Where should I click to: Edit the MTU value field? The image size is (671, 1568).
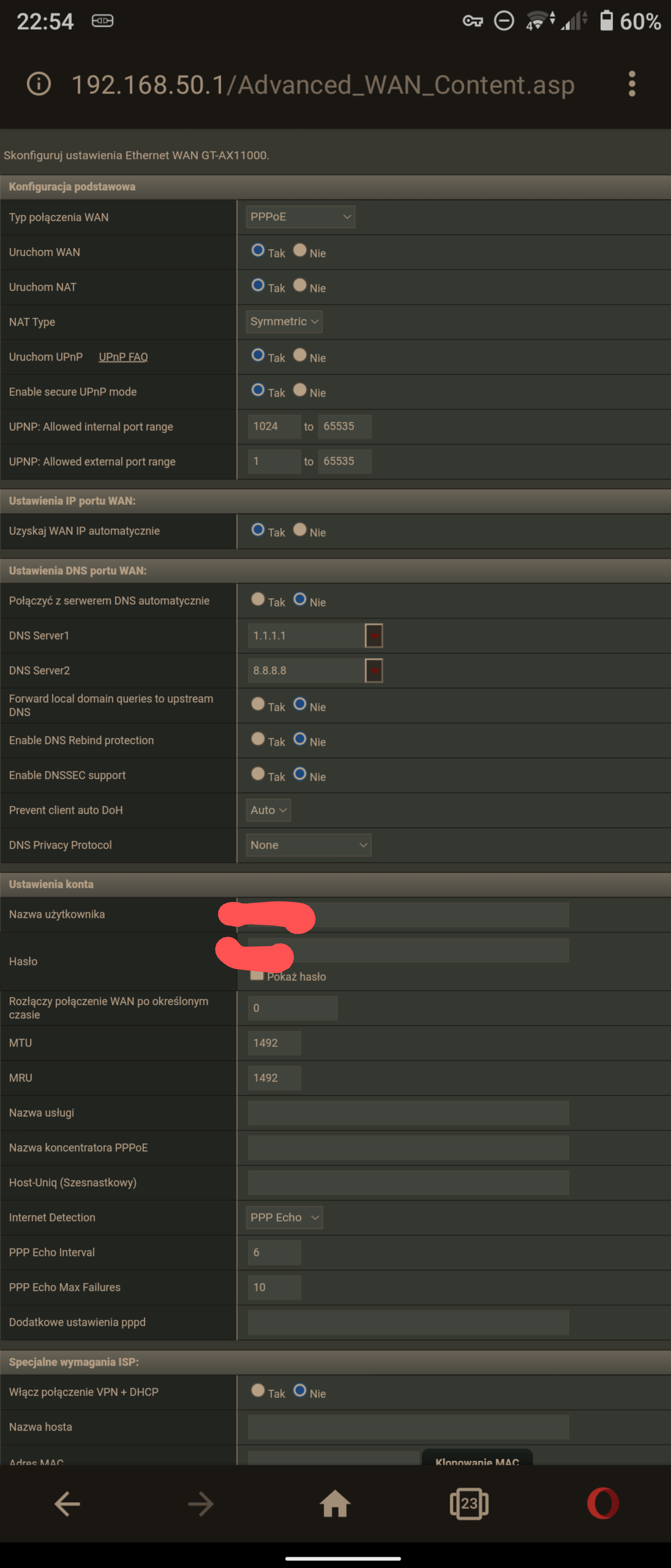pyautogui.click(x=274, y=1043)
